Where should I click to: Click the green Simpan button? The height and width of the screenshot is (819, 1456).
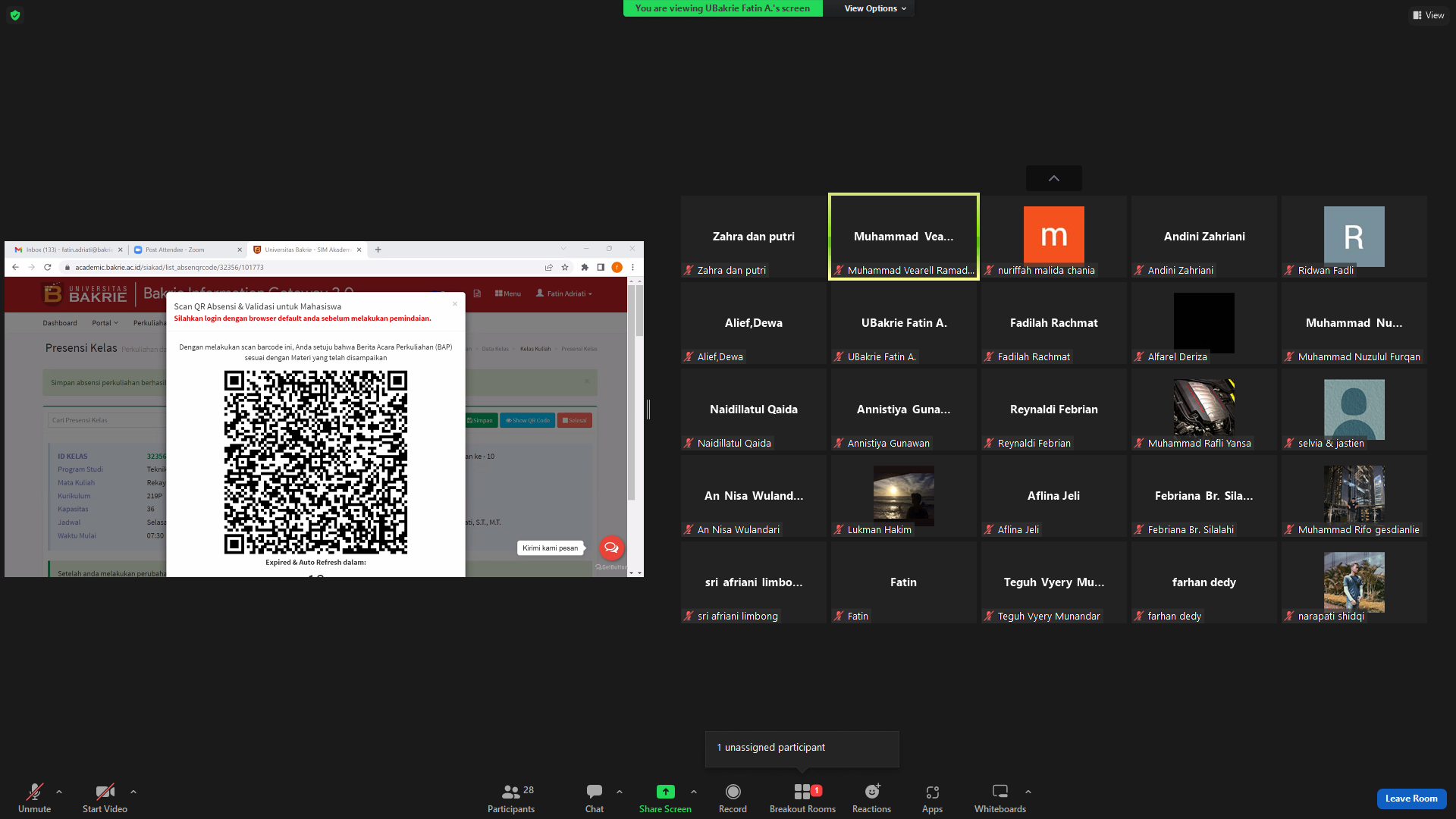click(480, 420)
